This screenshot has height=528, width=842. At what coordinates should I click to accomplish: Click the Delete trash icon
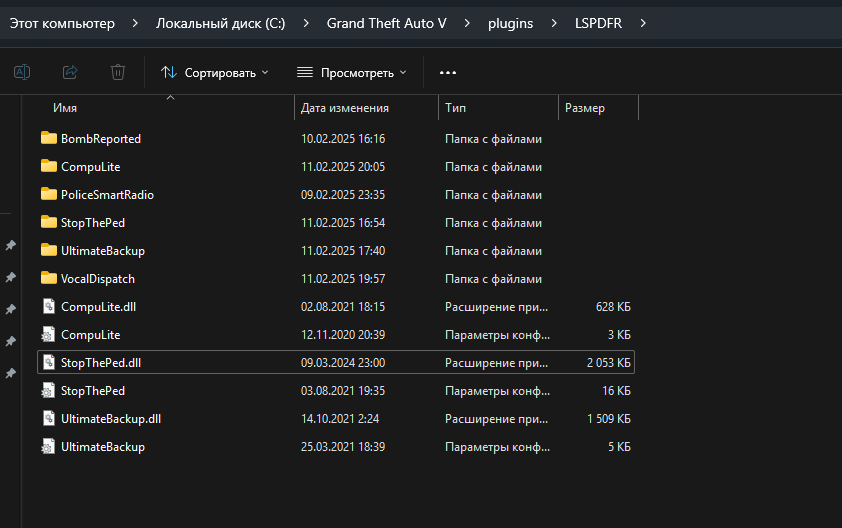click(x=118, y=72)
